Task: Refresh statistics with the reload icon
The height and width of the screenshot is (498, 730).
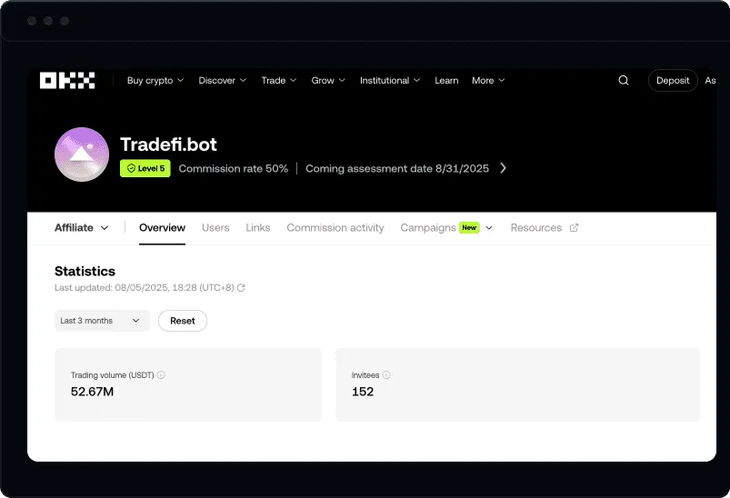Action: click(x=241, y=288)
